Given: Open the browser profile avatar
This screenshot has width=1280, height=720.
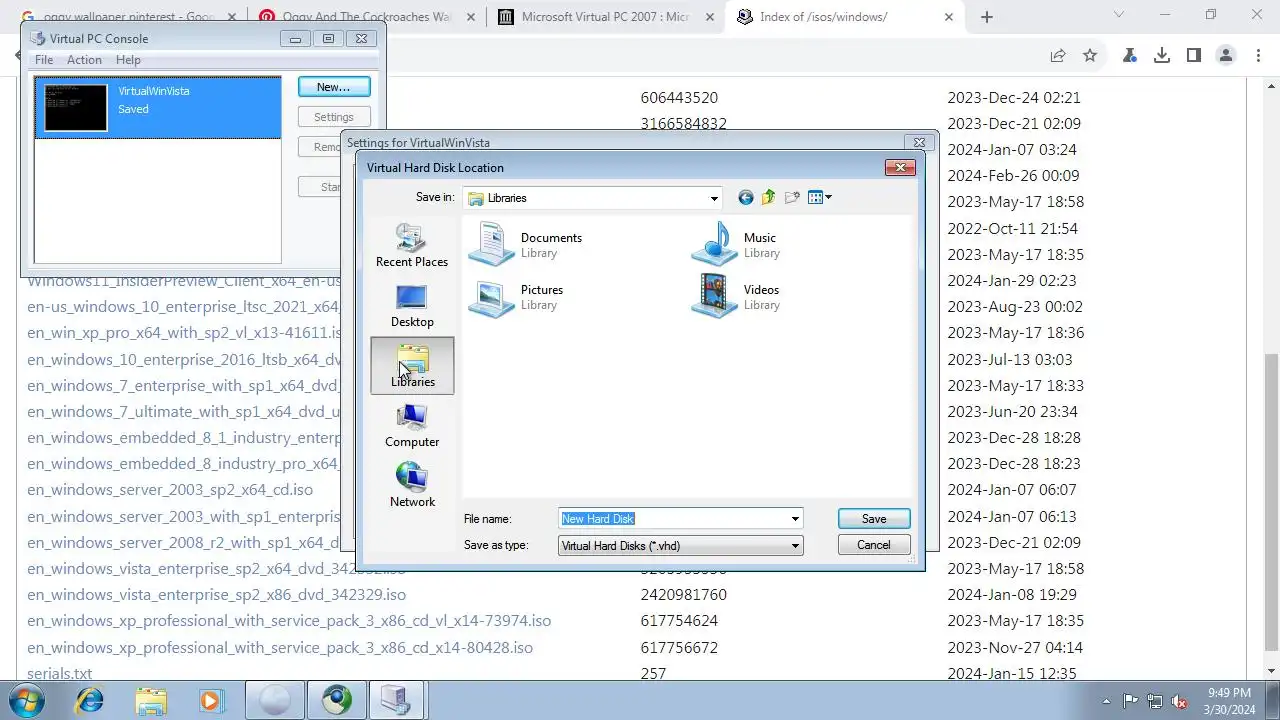Looking at the screenshot, I should [1226, 56].
